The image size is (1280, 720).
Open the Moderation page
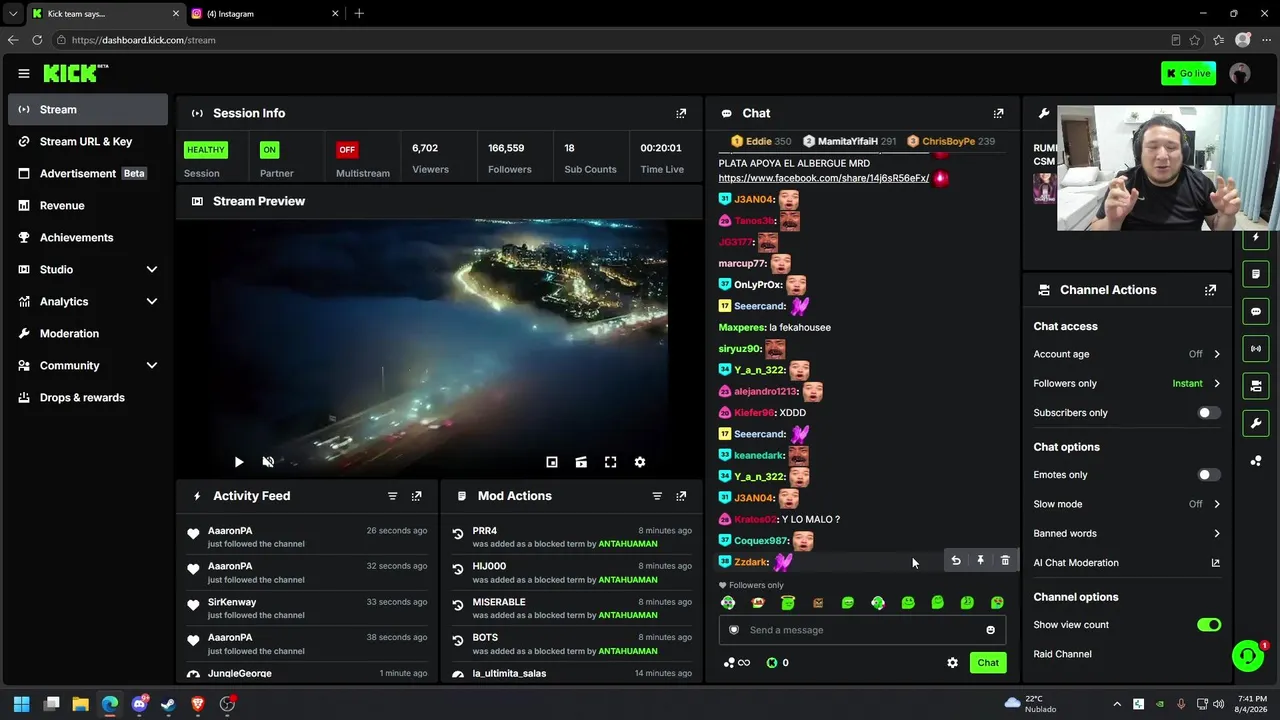pos(88,333)
